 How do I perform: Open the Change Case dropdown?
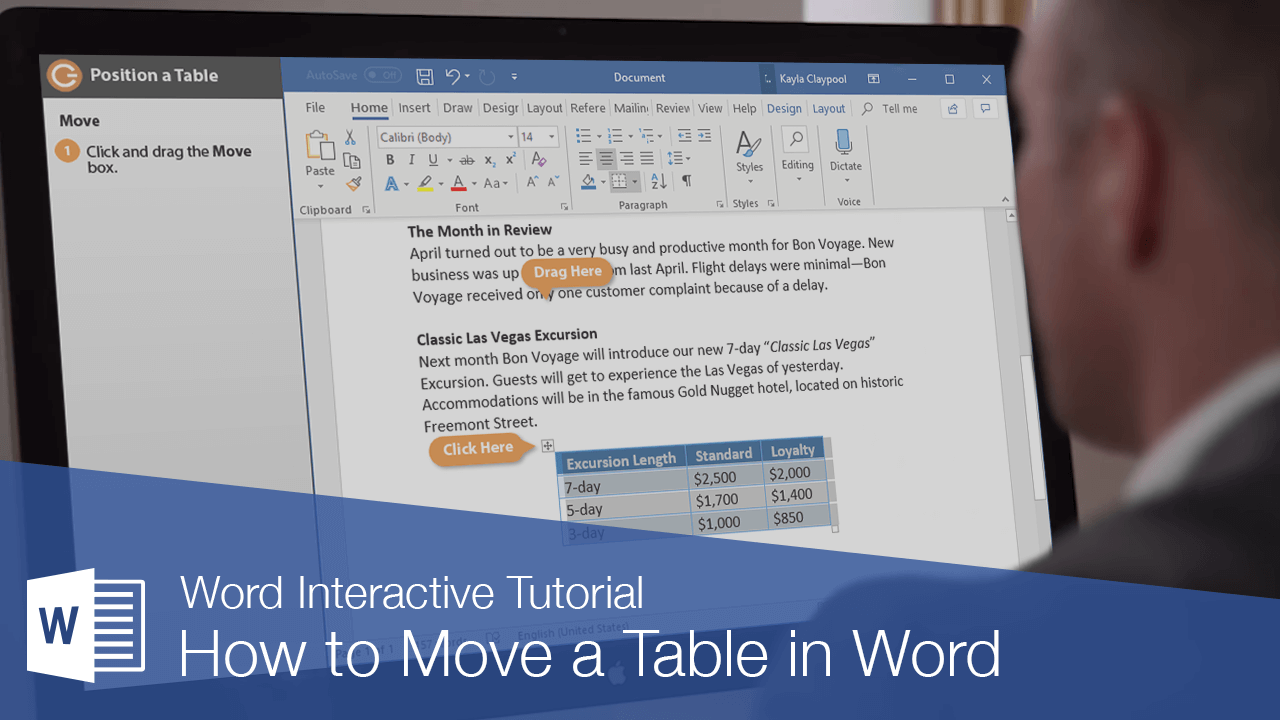coord(493,183)
